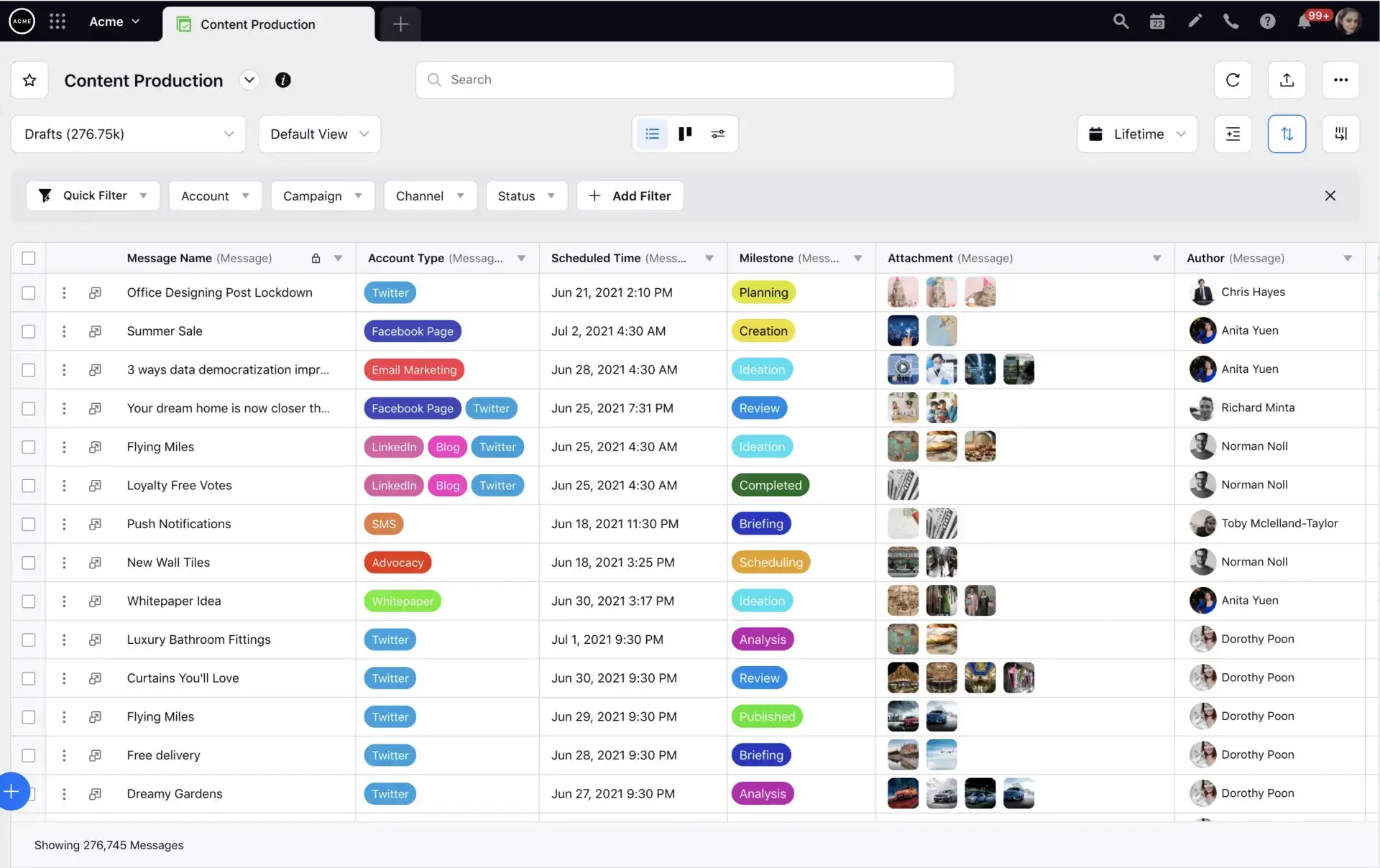The height and width of the screenshot is (868, 1380).
Task: Toggle the checkbox for Office Designing Post Lockdown
Action: click(28, 292)
